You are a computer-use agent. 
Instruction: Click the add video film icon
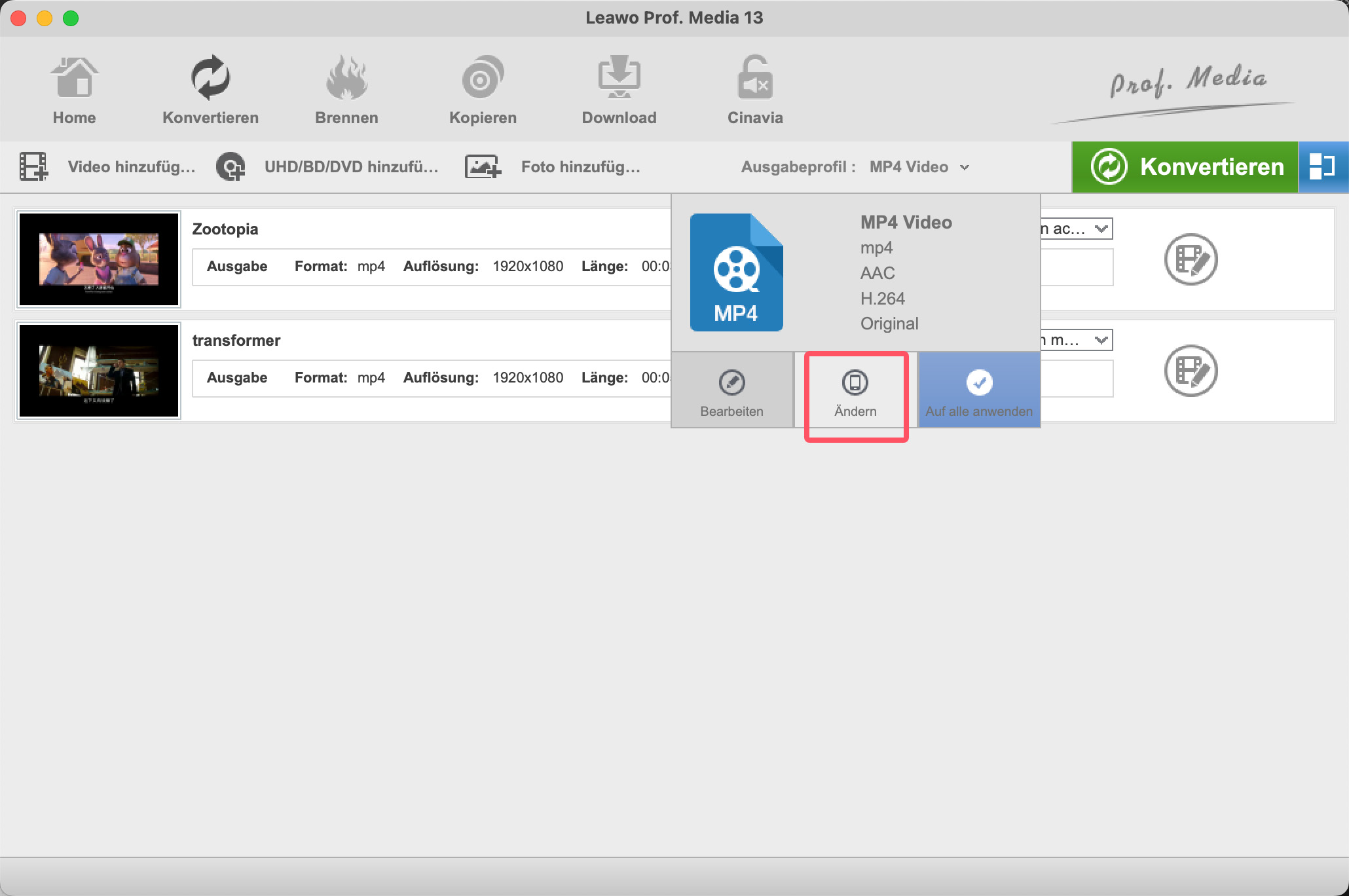[33, 166]
